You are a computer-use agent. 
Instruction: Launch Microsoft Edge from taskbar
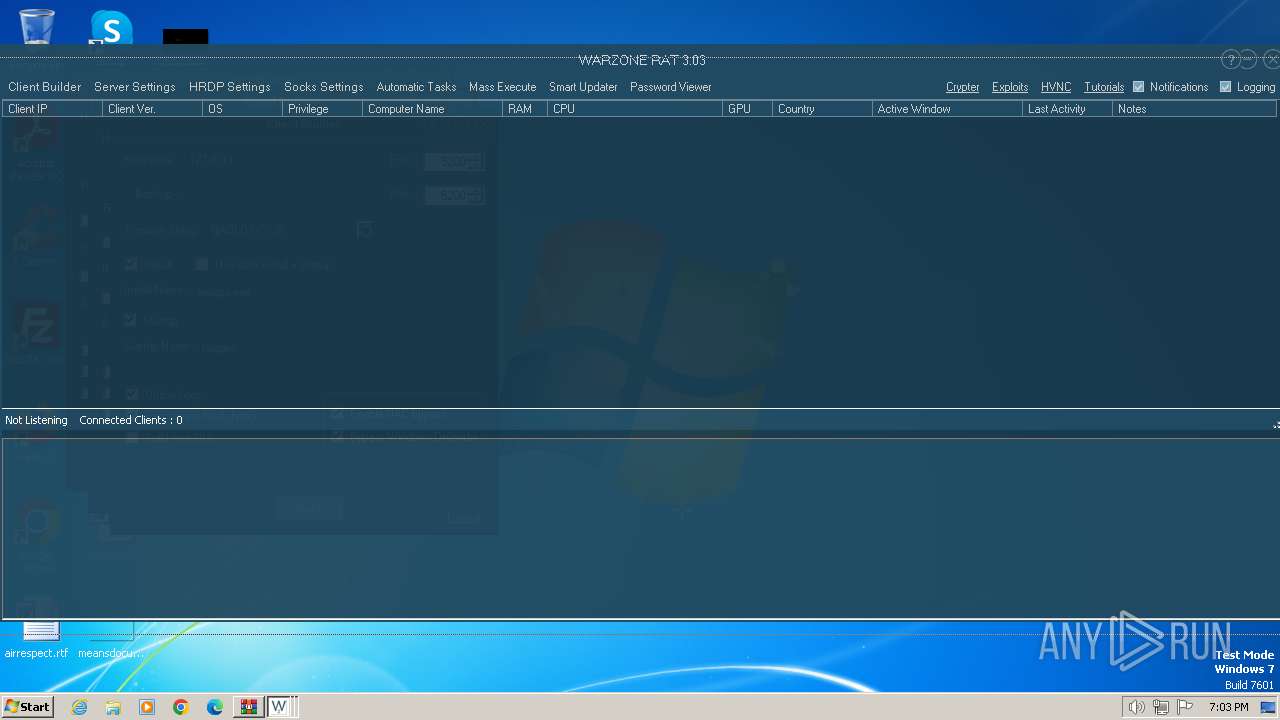coord(215,707)
